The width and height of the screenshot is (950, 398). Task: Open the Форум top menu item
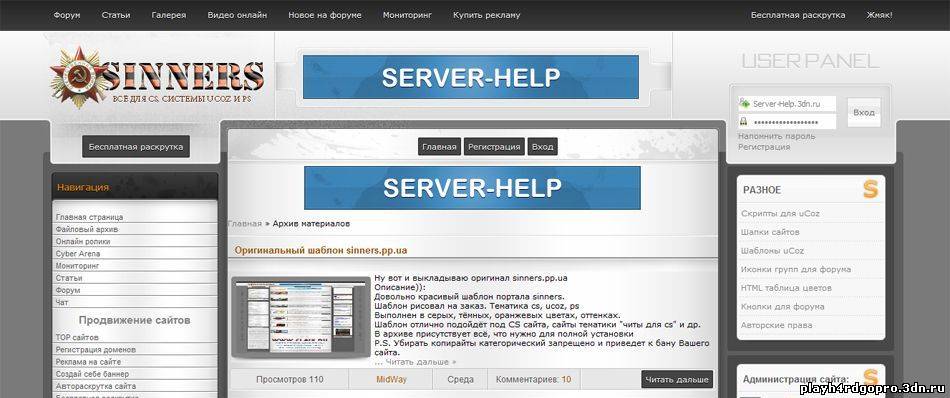click(x=67, y=15)
